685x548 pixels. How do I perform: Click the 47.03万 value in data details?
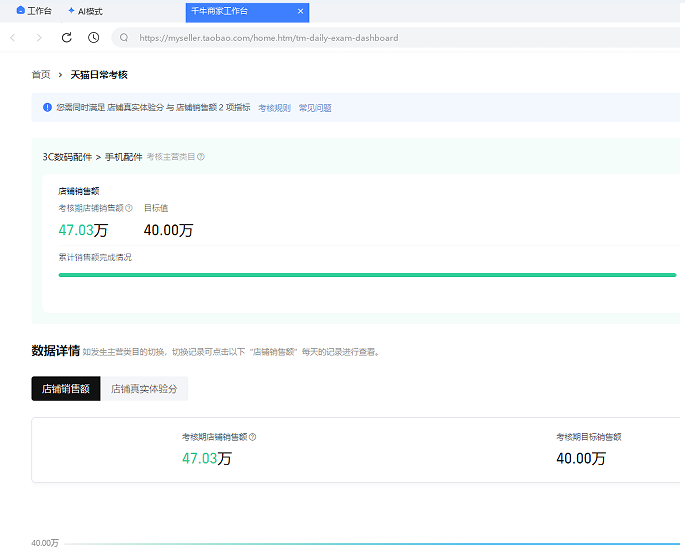click(206, 459)
